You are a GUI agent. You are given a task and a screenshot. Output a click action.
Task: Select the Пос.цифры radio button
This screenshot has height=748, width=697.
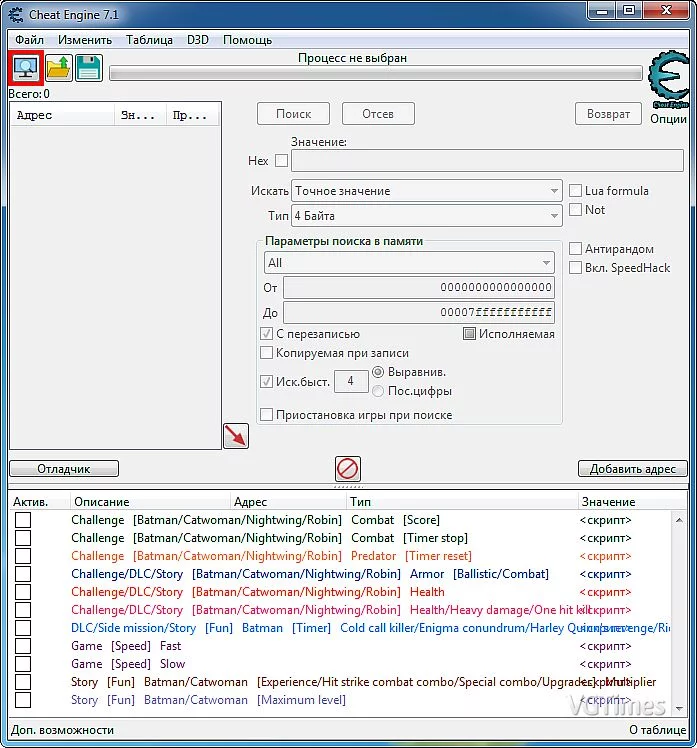point(378,391)
